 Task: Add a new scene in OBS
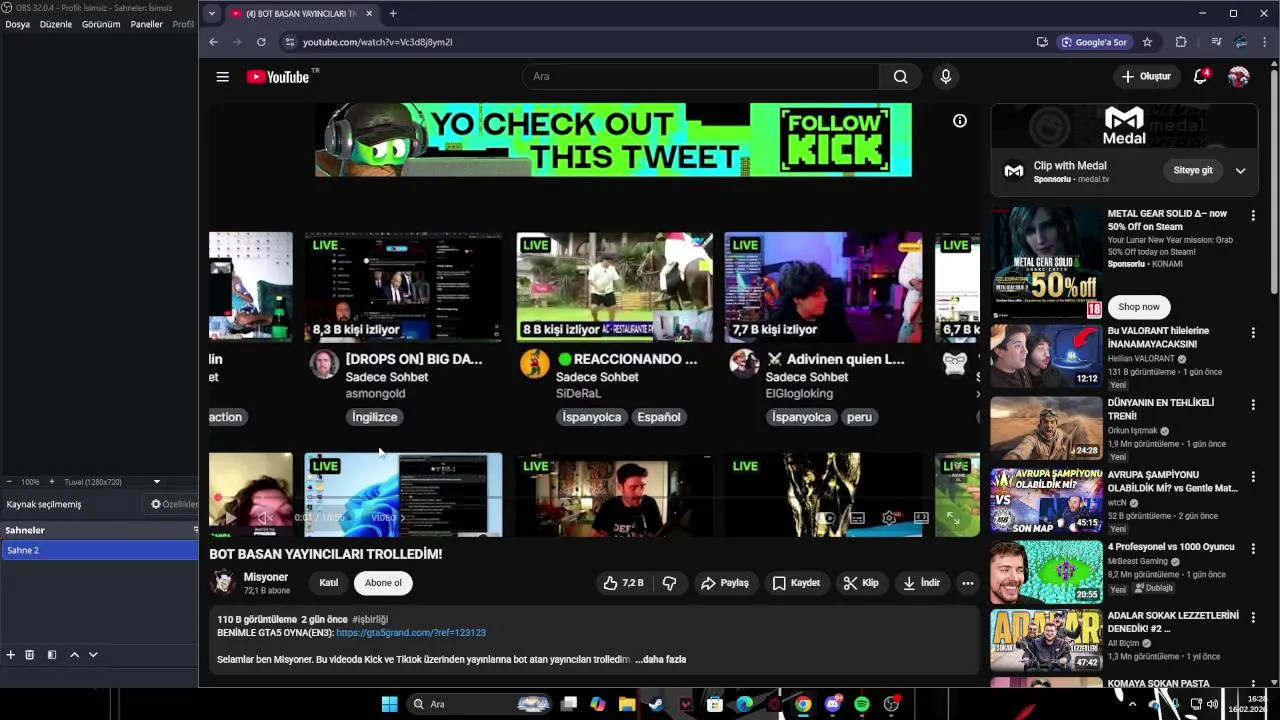[11, 655]
